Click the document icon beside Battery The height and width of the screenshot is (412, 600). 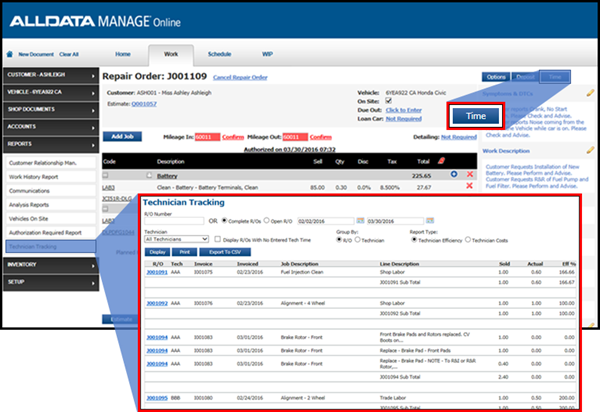149,176
